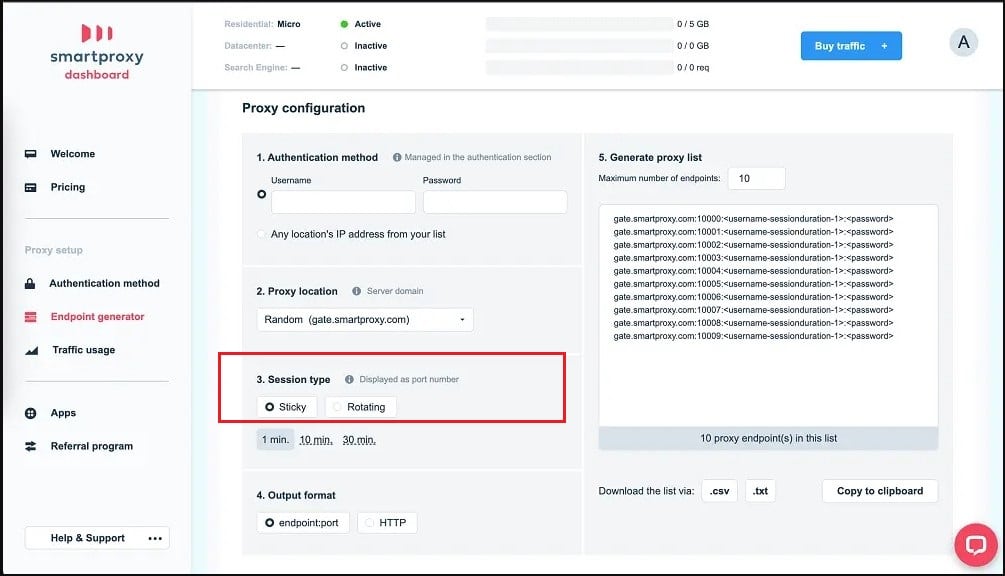Click the Search Engine Inactive status

point(370,67)
